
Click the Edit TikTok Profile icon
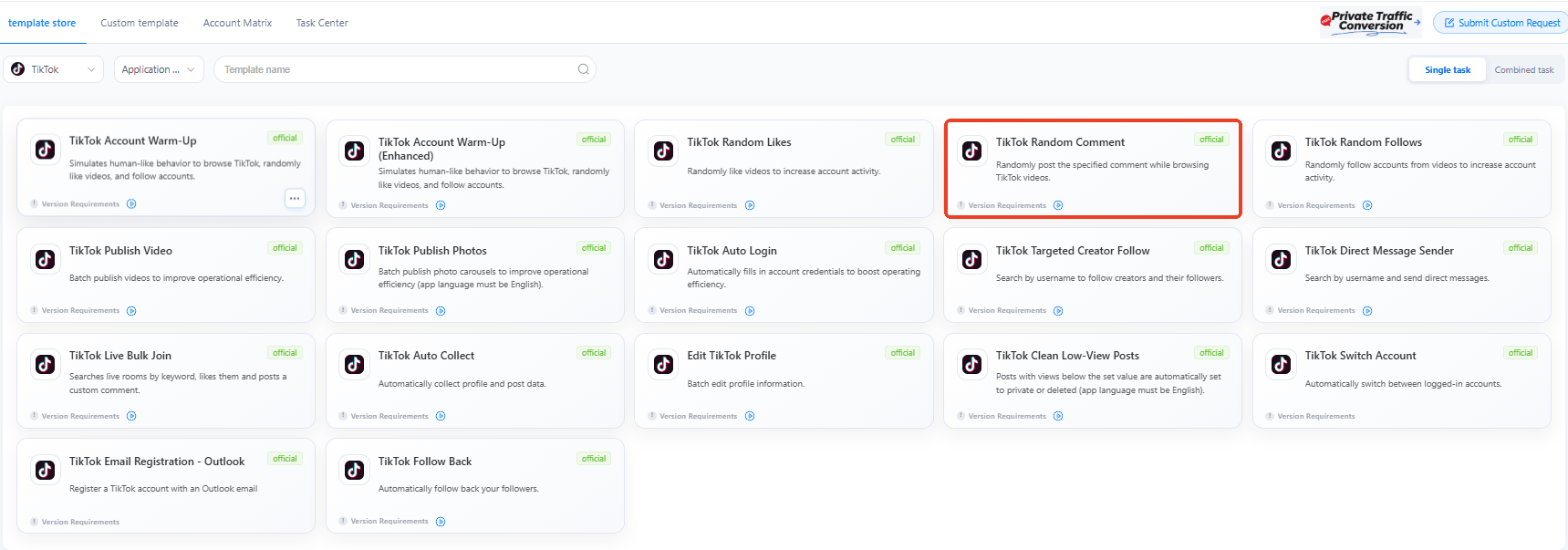(x=663, y=364)
